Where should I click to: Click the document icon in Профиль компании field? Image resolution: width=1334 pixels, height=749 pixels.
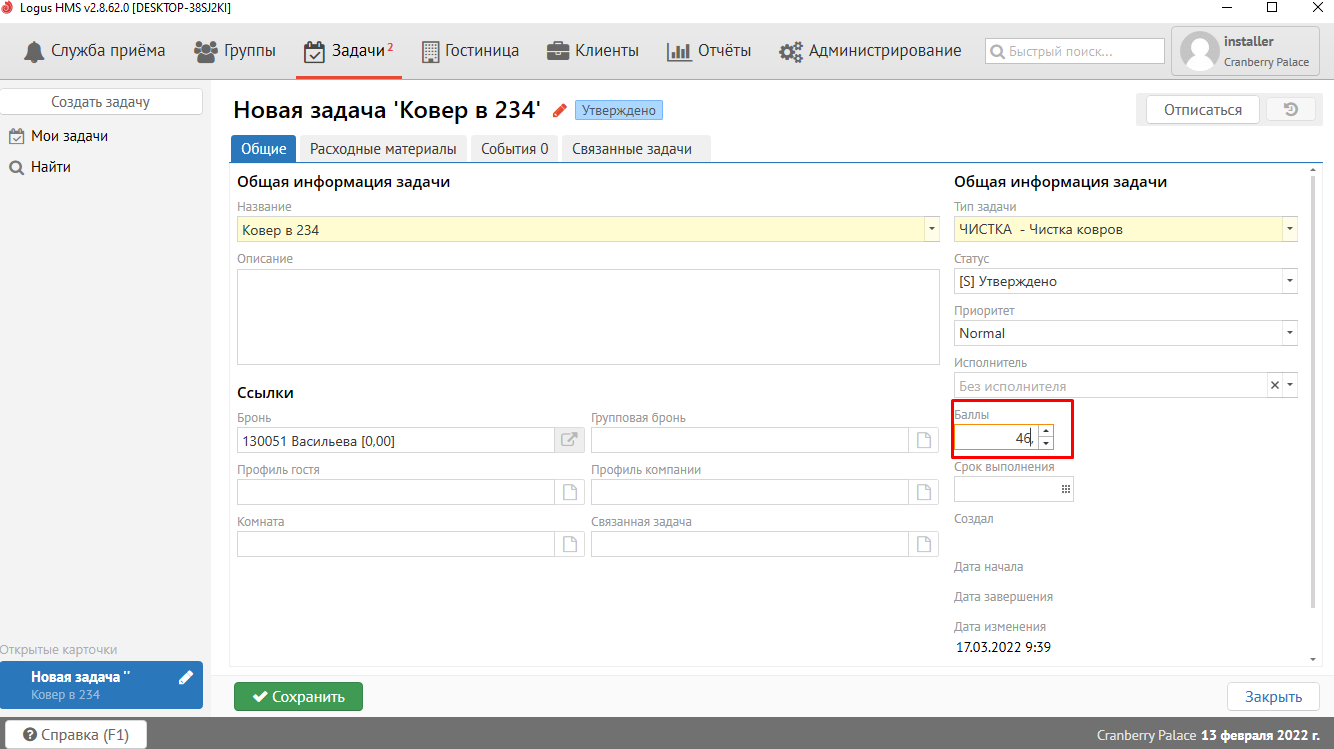(x=924, y=492)
